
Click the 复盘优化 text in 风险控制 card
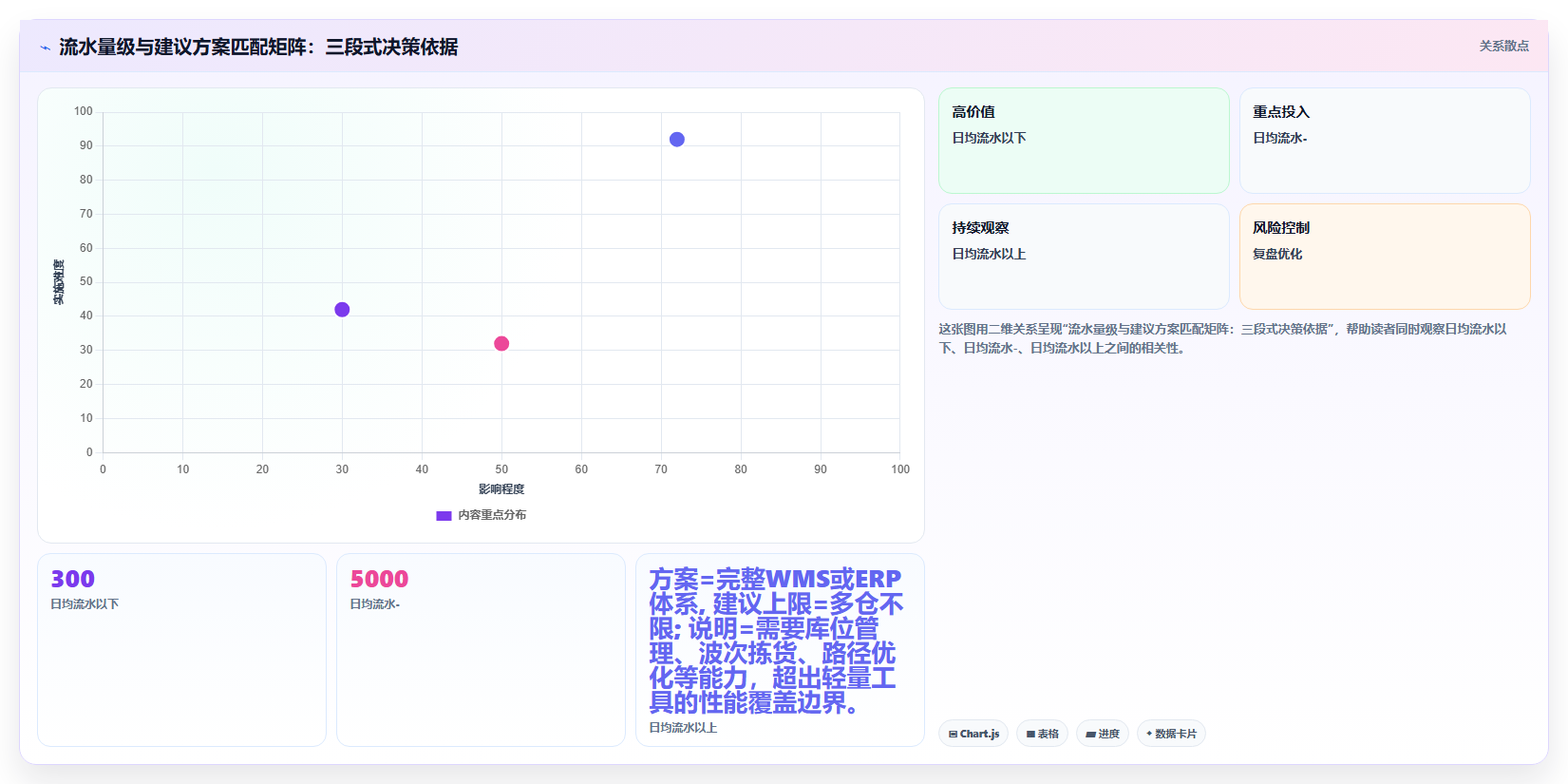click(x=1277, y=254)
